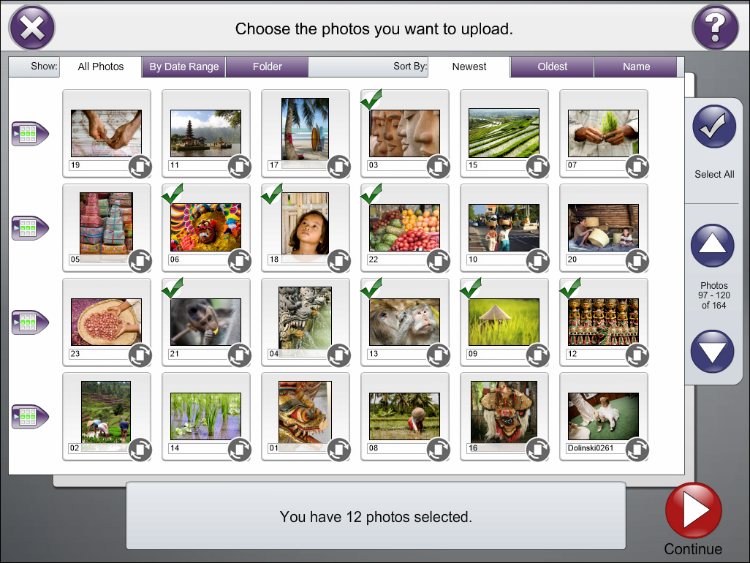Select the last row using its row tag icon
This screenshot has width=750, height=563.
point(30,417)
